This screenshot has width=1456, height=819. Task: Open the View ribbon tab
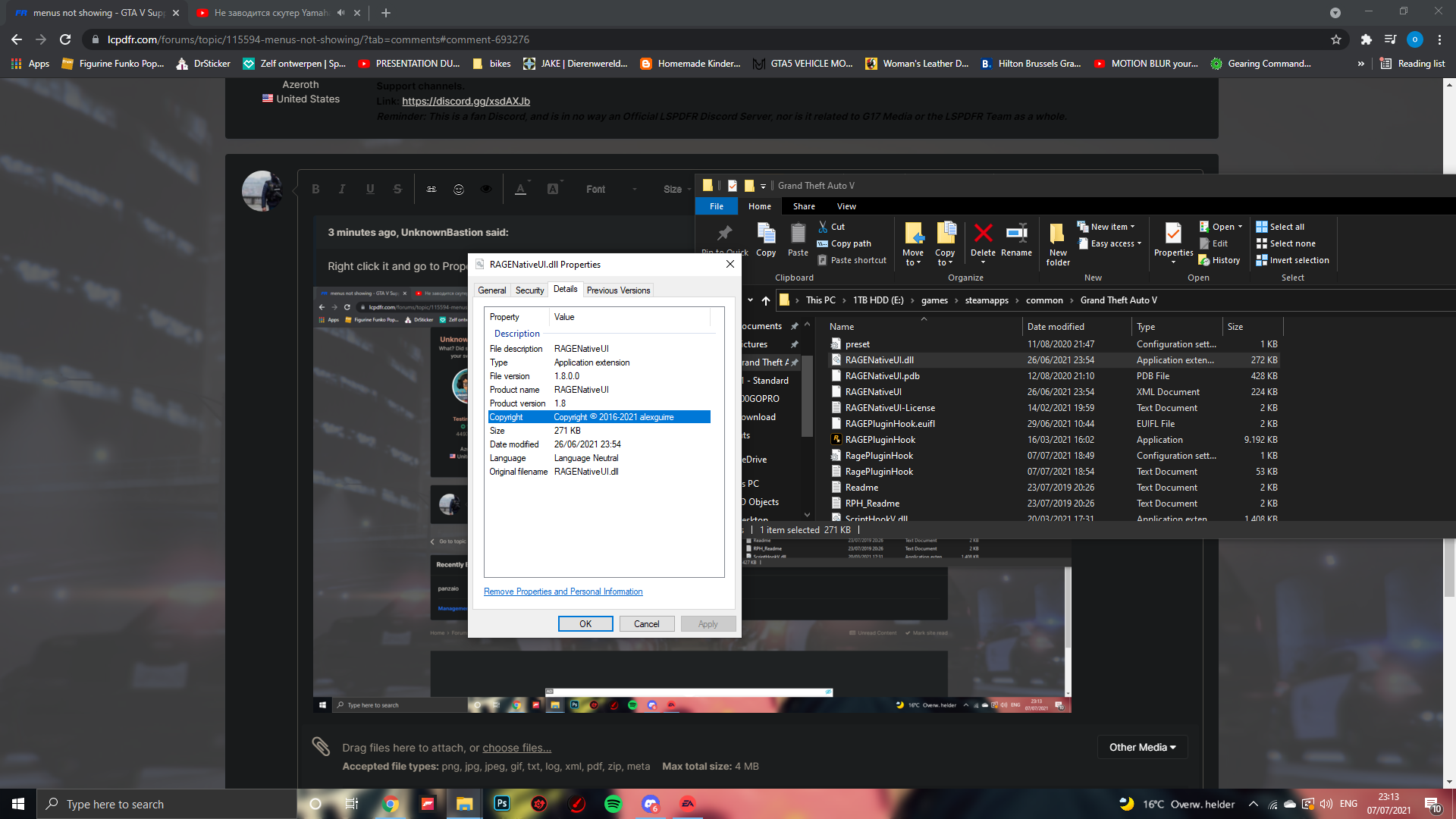(846, 206)
